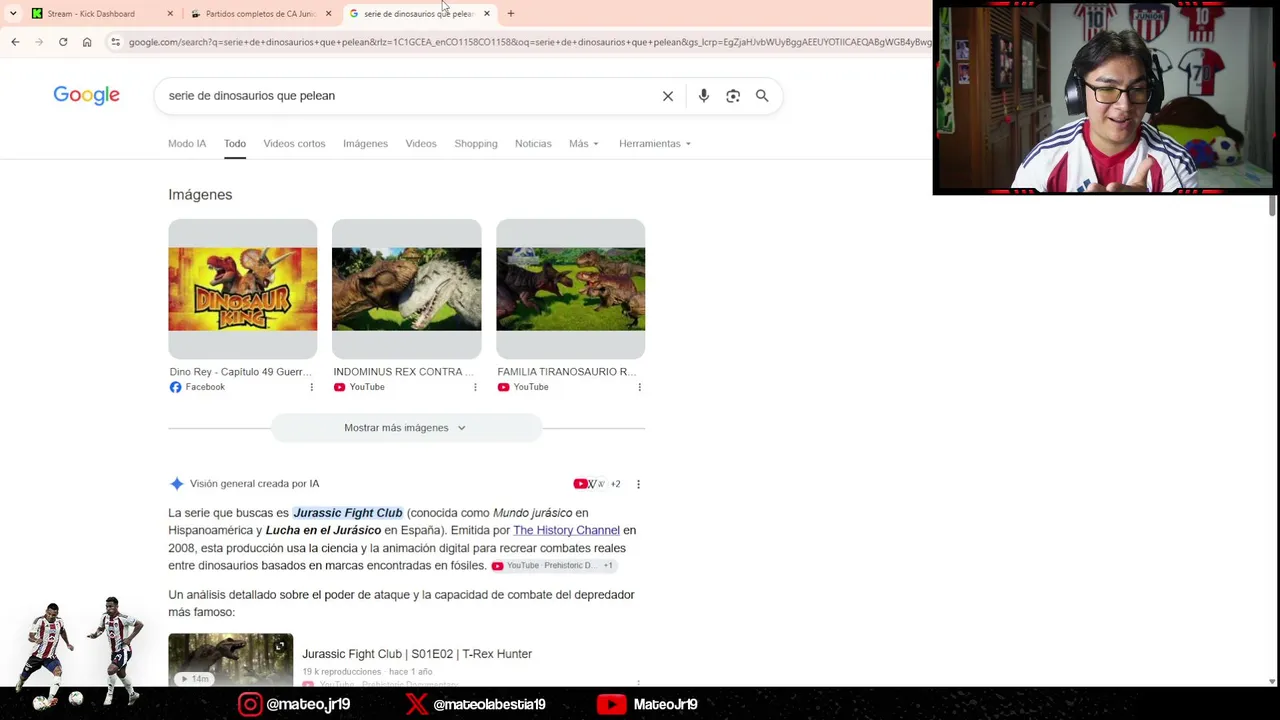The image size is (1280, 720).
Task: Close the Stream - Kick Dashboard tab
Action: click(x=170, y=14)
